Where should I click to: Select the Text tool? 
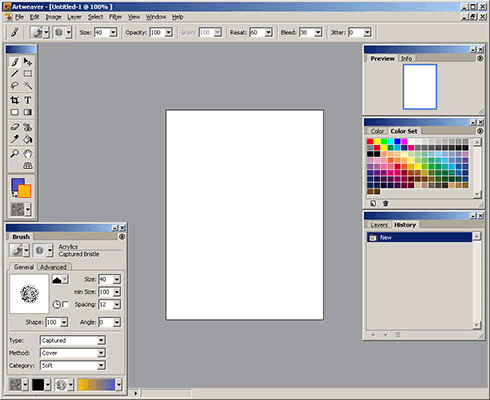tap(28, 100)
